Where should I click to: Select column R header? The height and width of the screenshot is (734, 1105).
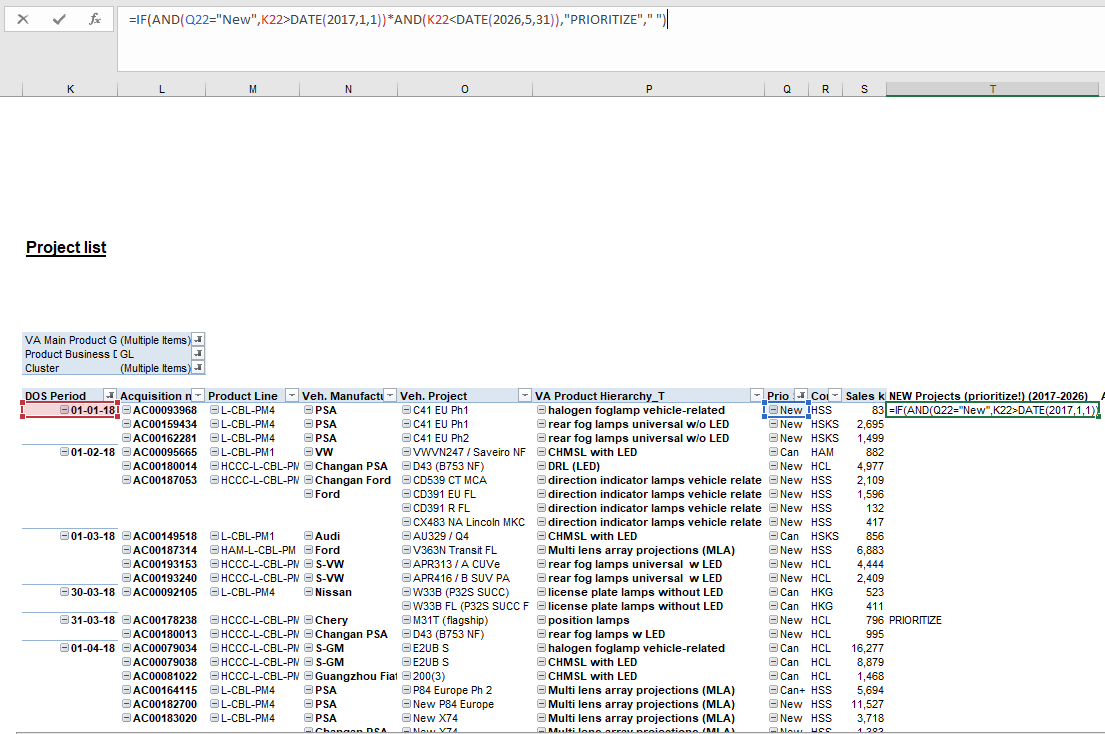pos(825,89)
